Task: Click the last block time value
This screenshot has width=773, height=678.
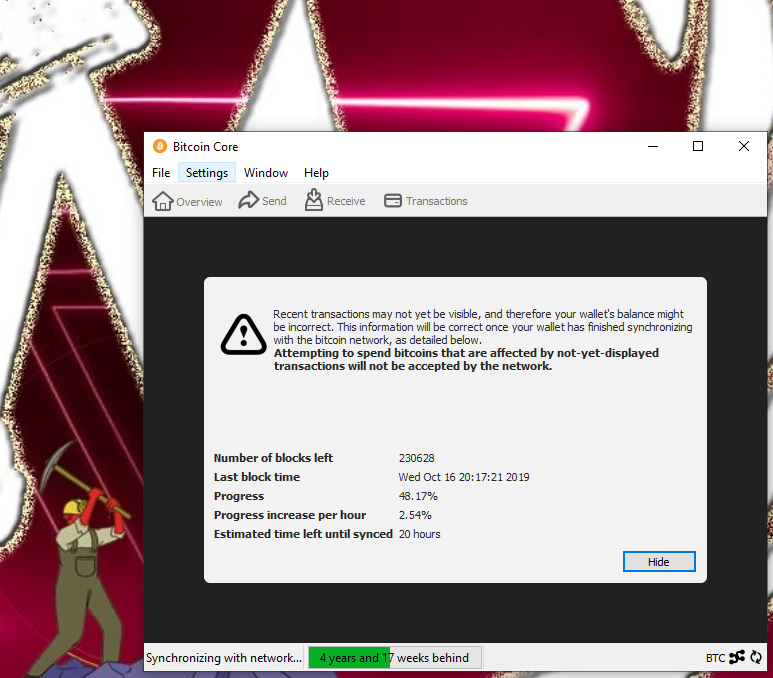Action: 464,477
